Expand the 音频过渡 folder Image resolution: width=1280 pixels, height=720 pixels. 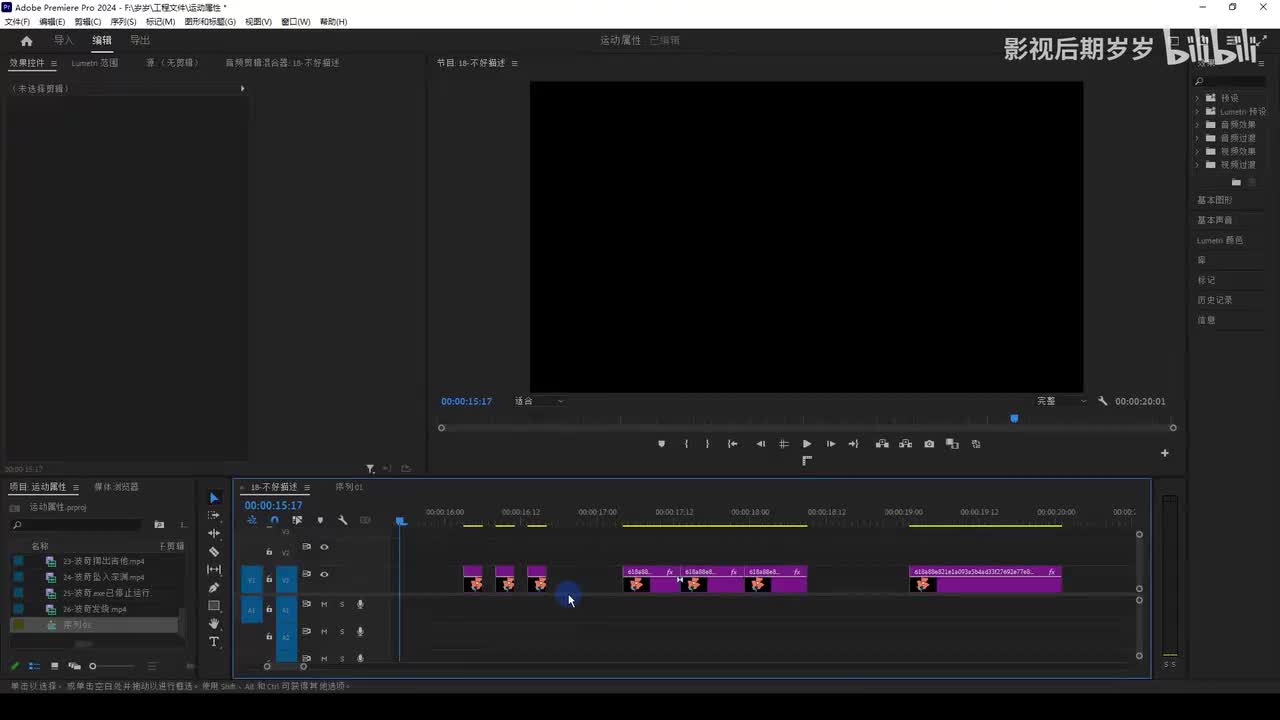[x=1198, y=138]
